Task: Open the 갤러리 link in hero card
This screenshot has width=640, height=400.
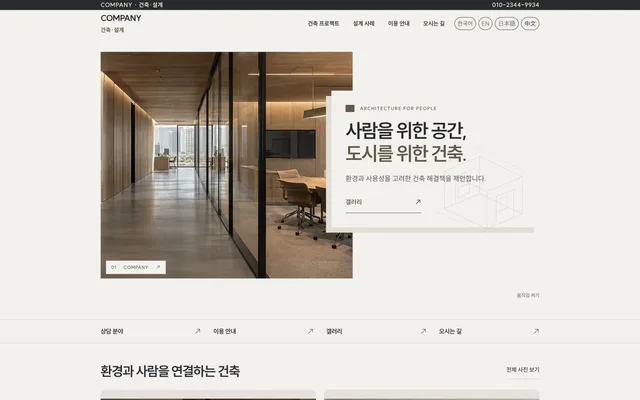Action: click(383, 202)
